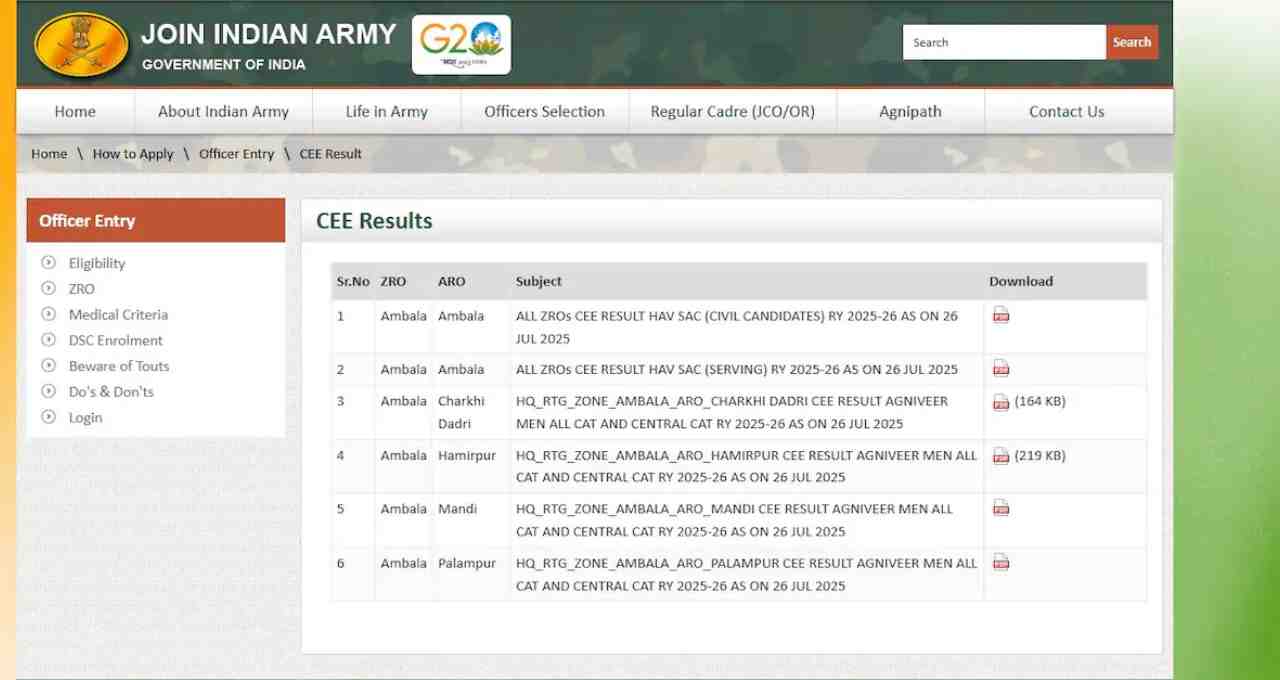Download Charkhi Dadri result PDF icon
This screenshot has height=680, width=1280.
coord(1001,402)
